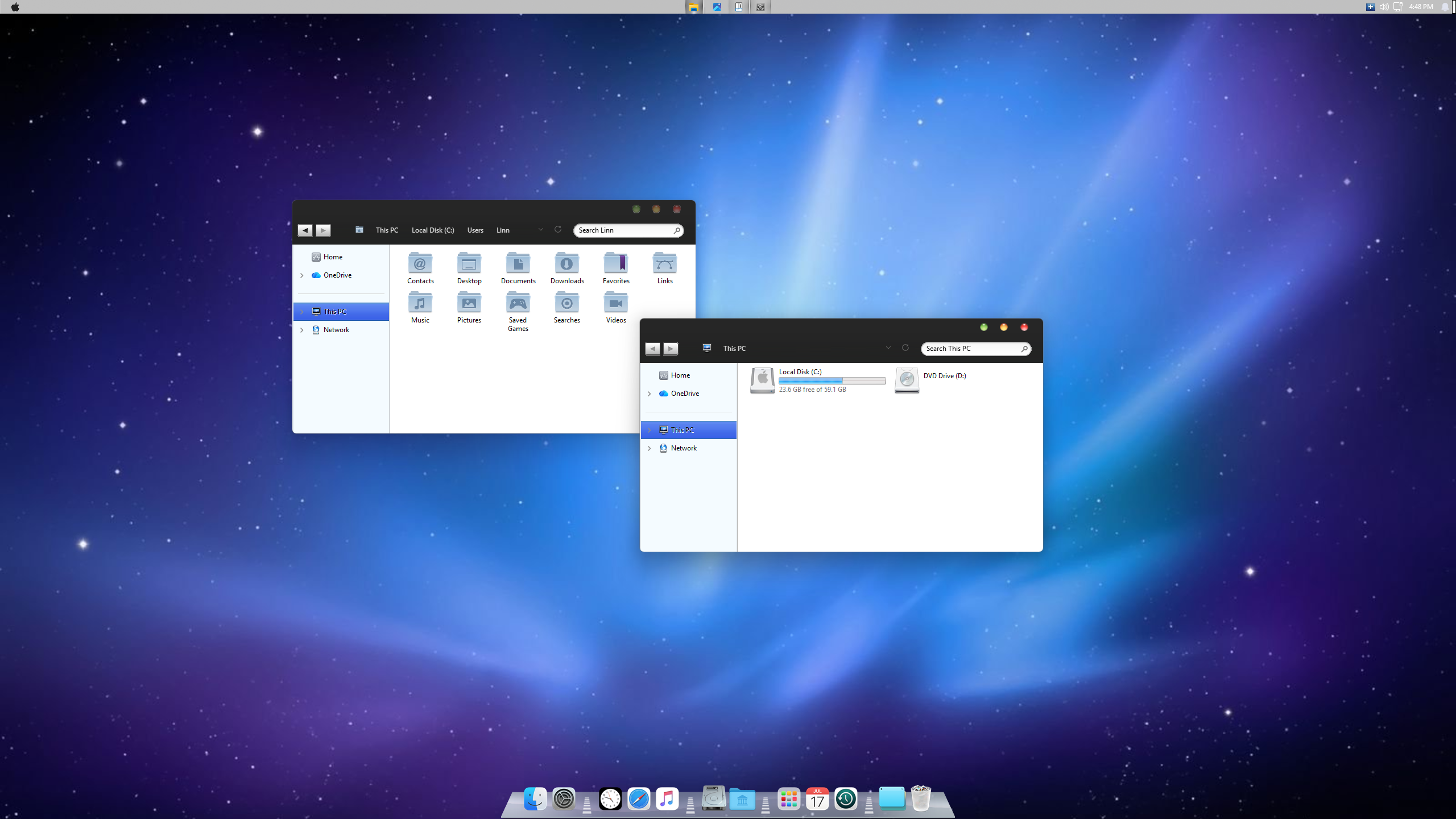The width and height of the screenshot is (1456, 819).
Task: Open address history dropdown in Linn window
Action: point(540,230)
